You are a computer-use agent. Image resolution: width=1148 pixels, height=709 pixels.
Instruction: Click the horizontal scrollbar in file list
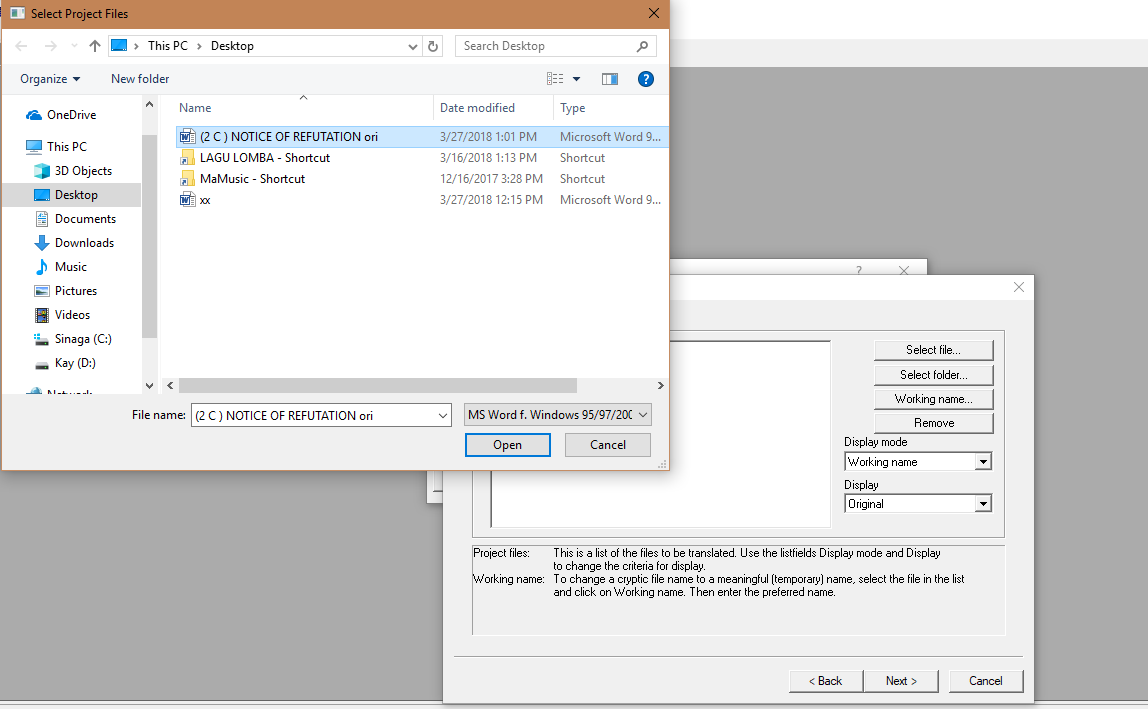pos(378,385)
